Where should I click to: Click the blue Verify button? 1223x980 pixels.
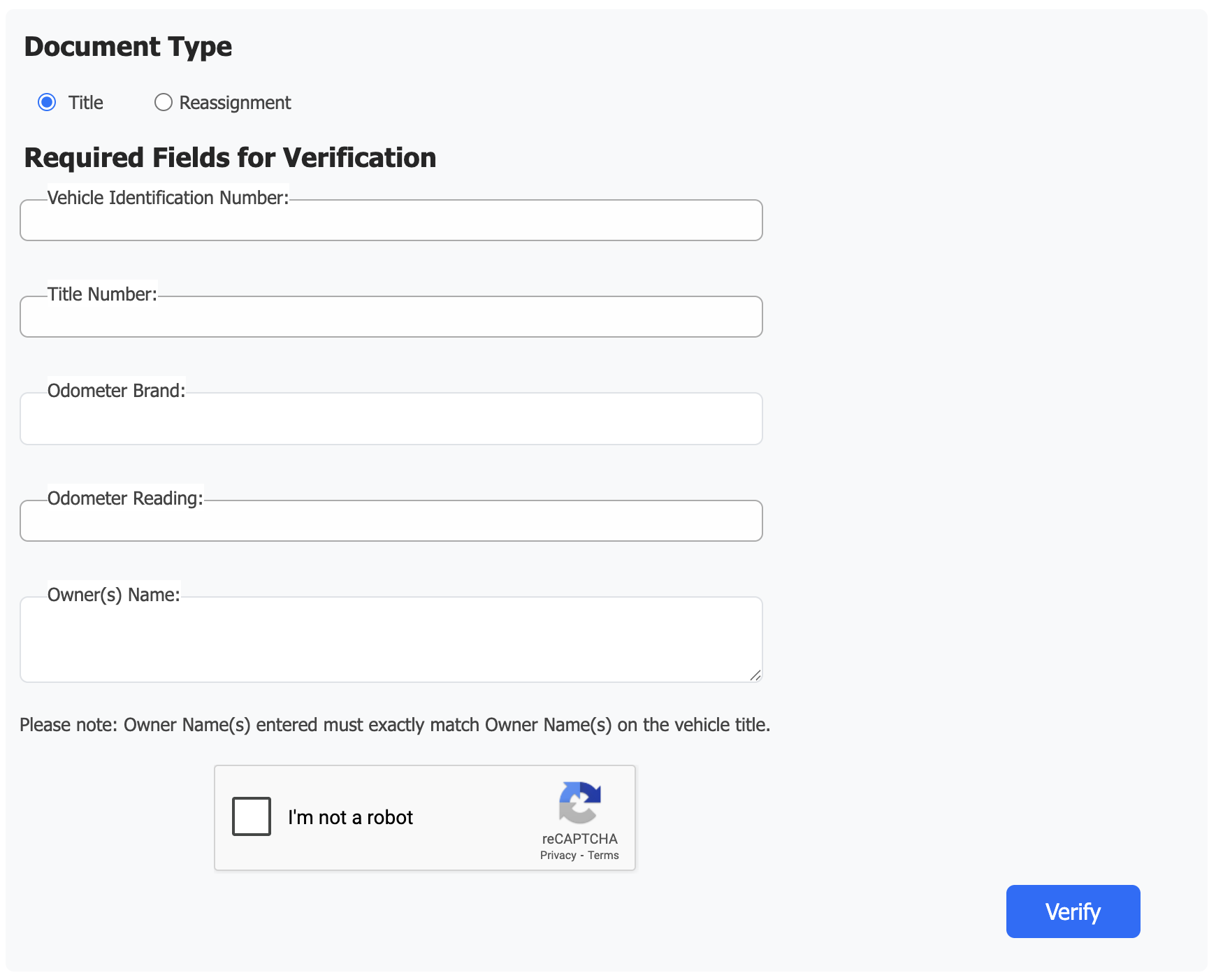point(1073,911)
